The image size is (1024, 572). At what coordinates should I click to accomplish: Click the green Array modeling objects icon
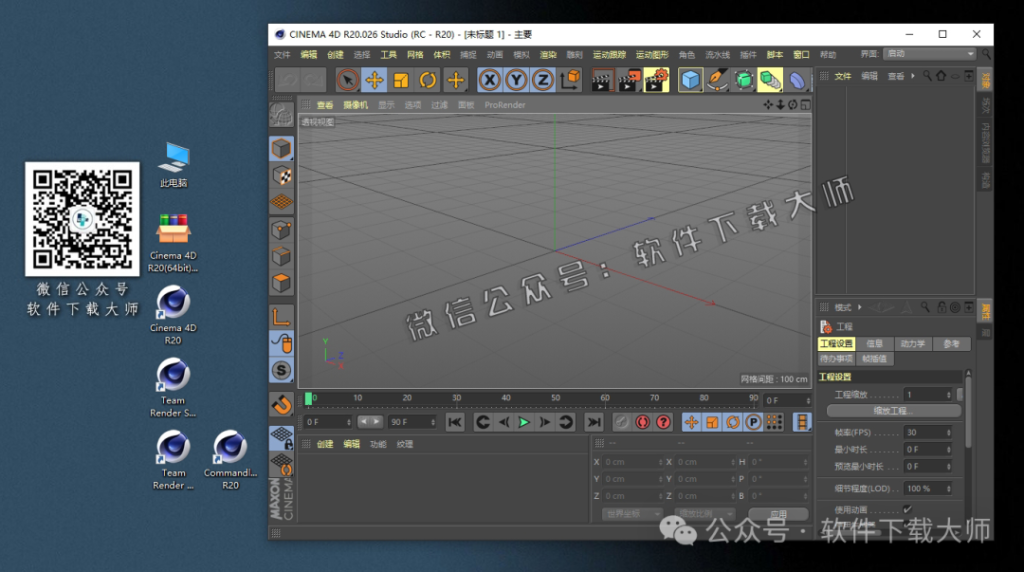click(x=771, y=80)
